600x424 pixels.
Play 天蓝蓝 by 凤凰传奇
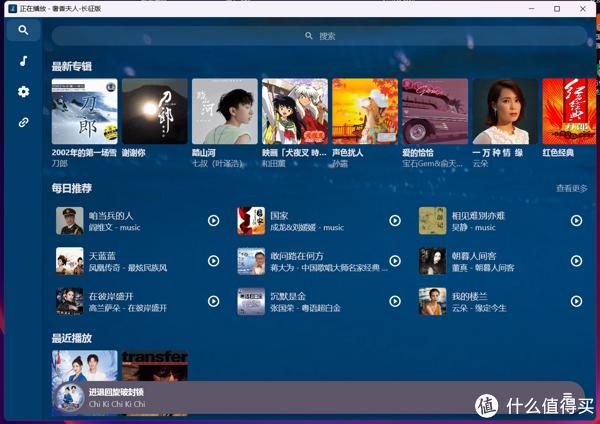coord(213,261)
